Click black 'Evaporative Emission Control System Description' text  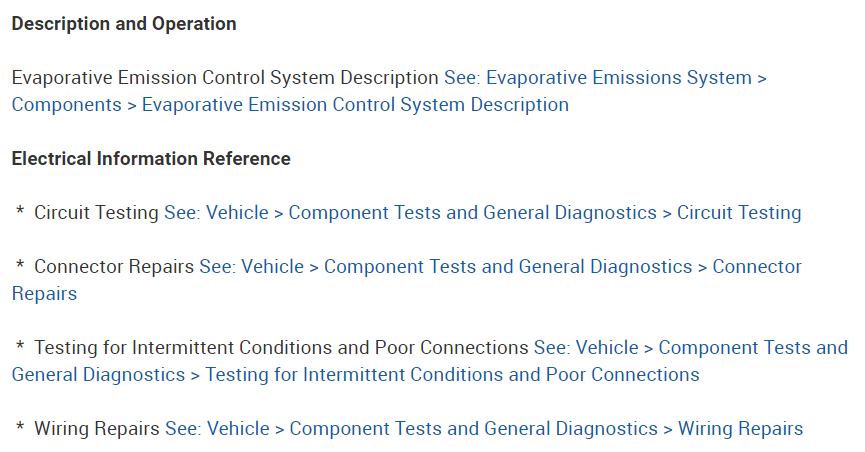pos(225,78)
